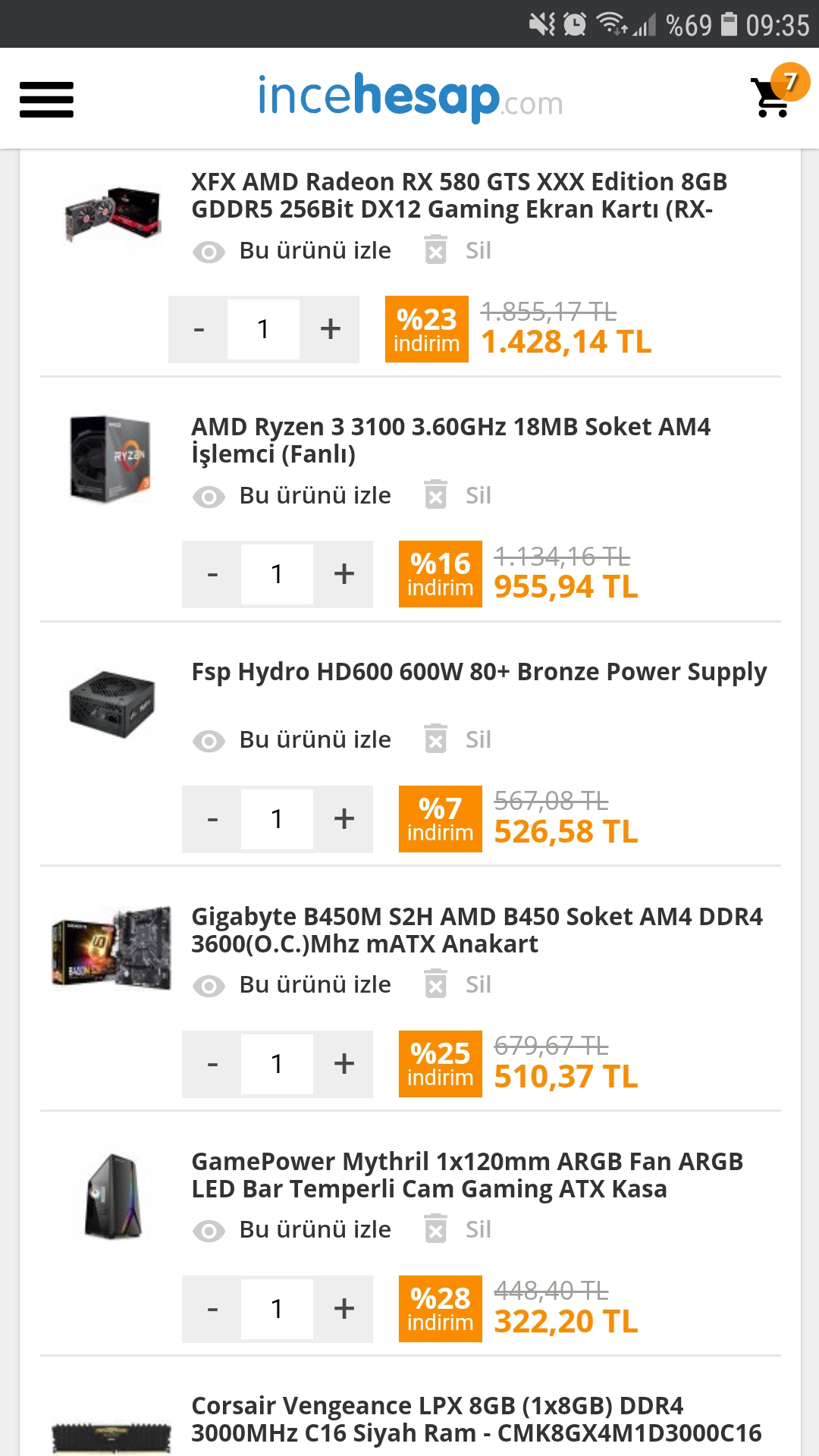Open the hamburger menu
This screenshot has height=1456, width=819.
[x=46, y=99]
